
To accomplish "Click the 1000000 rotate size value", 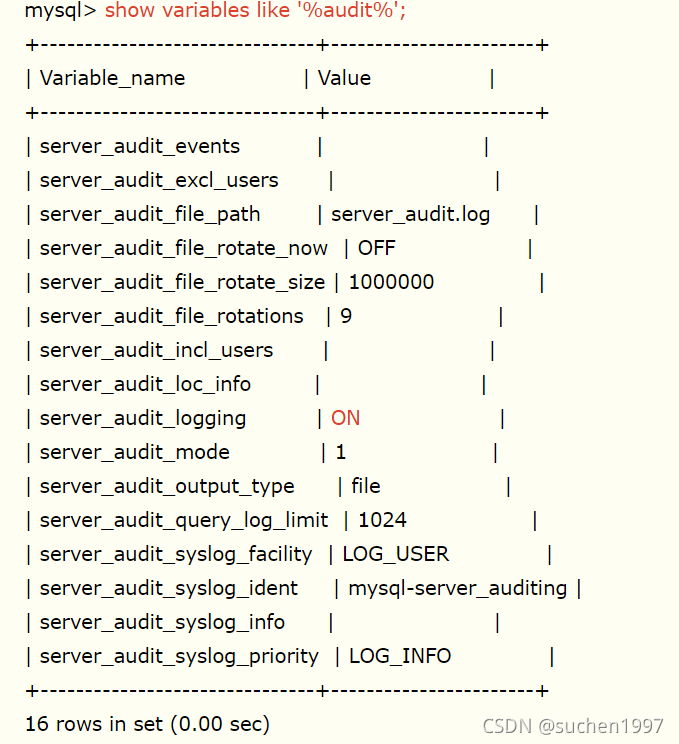I will [391, 282].
